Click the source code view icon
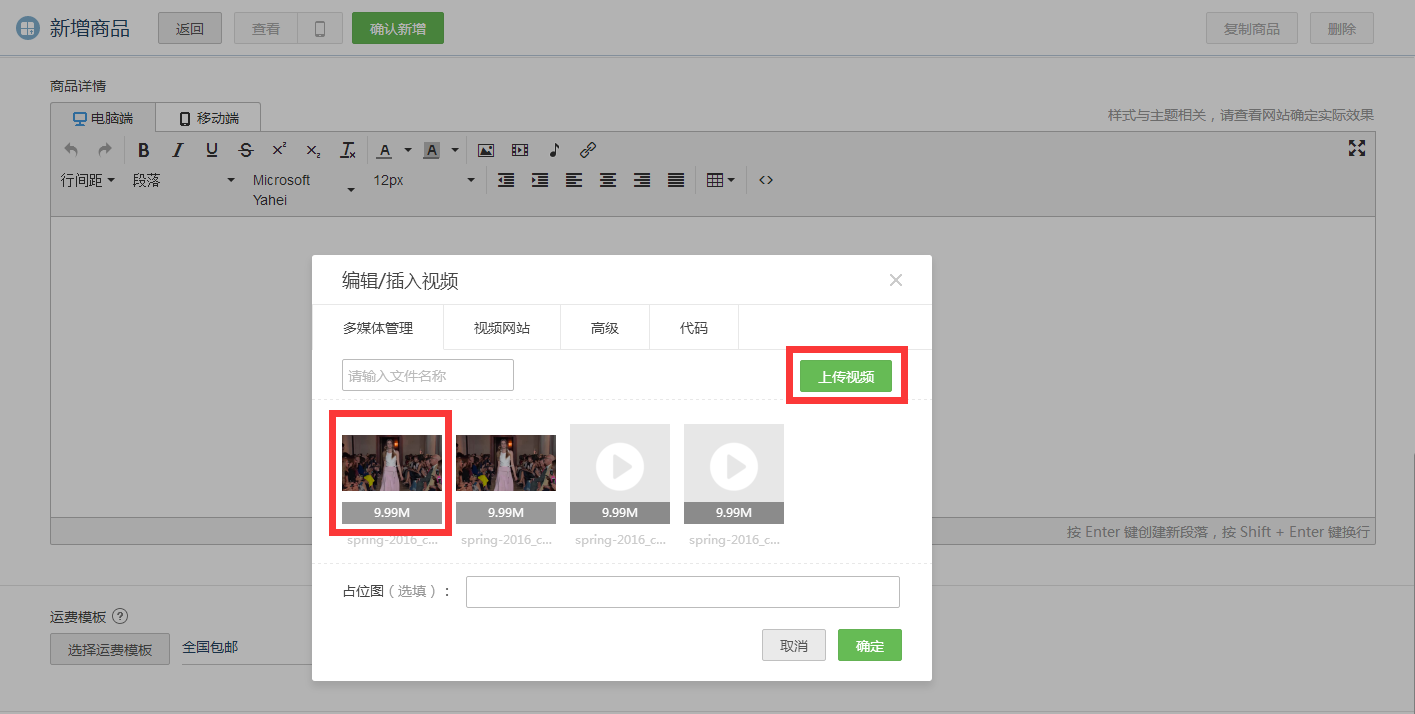 pyautogui.click(x=766, y=180)
